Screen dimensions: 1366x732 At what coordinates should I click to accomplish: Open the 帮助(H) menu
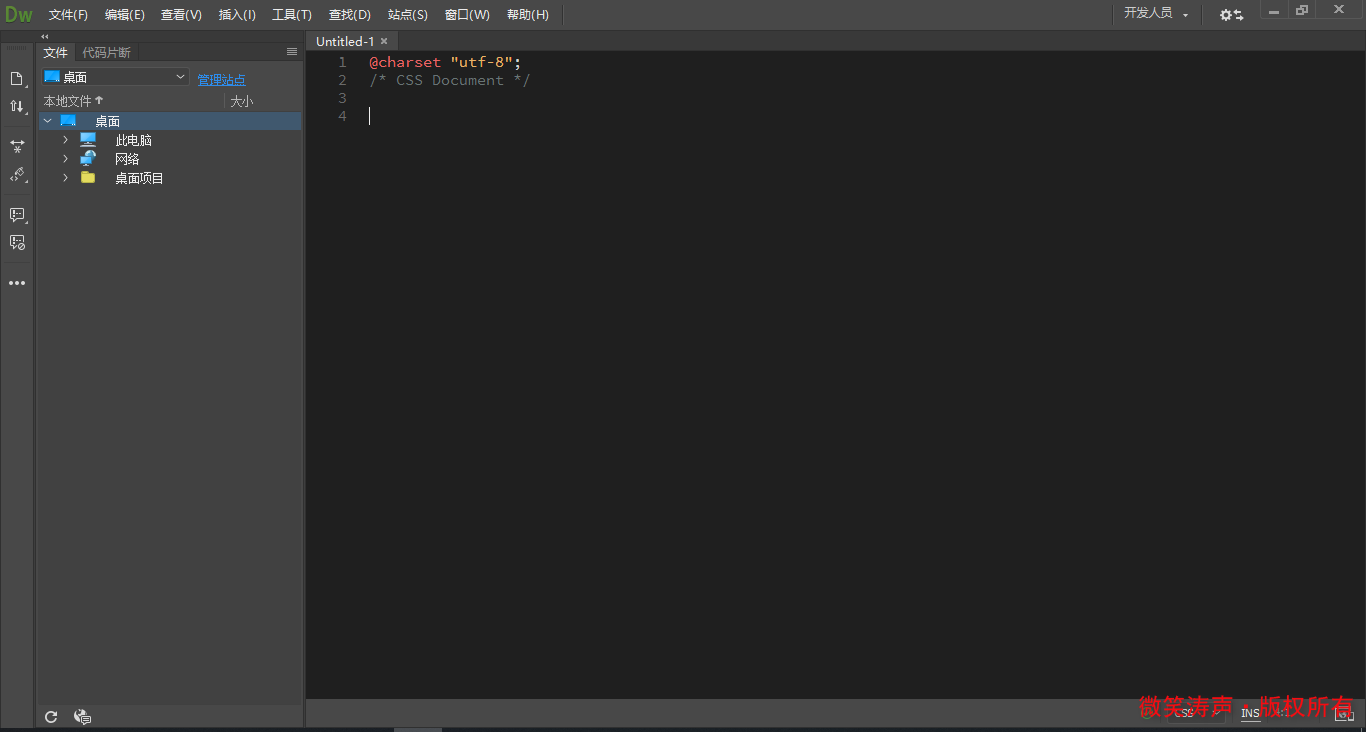click(528, 15)
